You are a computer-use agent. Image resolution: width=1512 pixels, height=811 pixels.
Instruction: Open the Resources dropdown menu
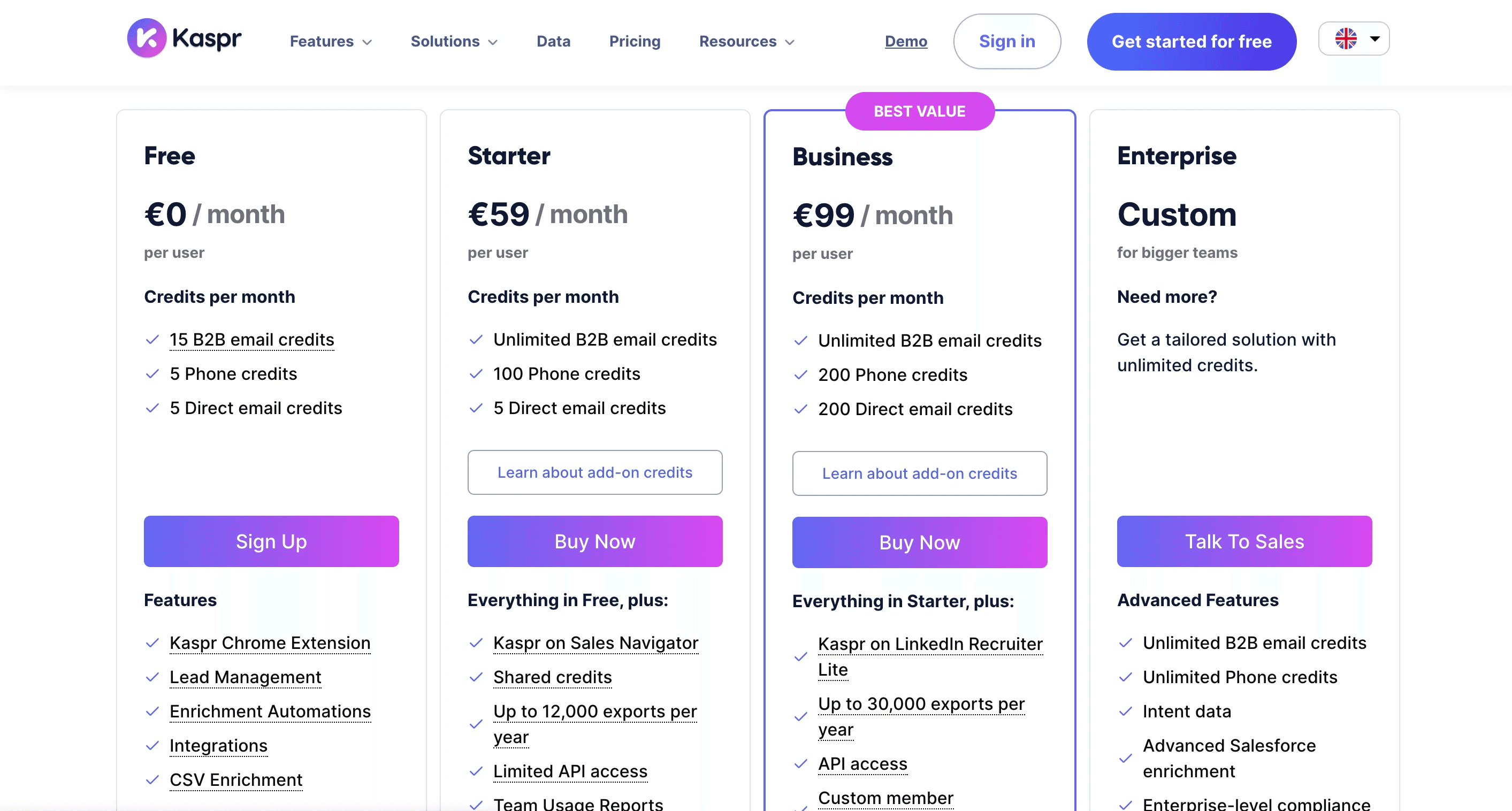click(x=746, y=42)
